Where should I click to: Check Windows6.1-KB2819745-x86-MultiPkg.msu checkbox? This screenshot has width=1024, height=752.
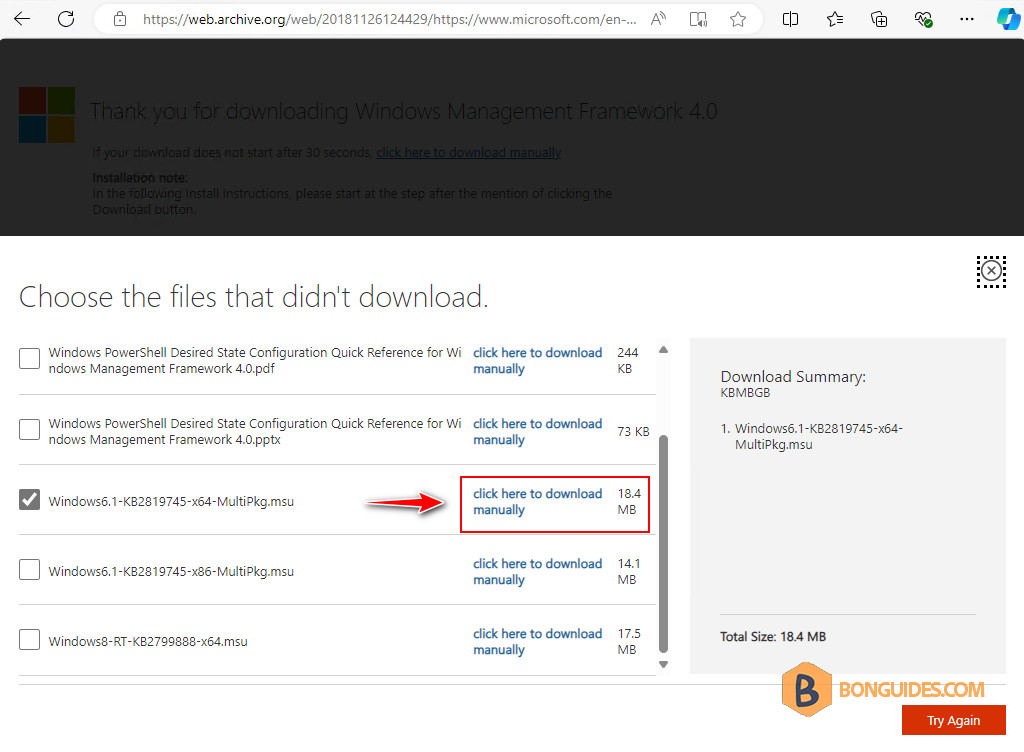point(29,570)
